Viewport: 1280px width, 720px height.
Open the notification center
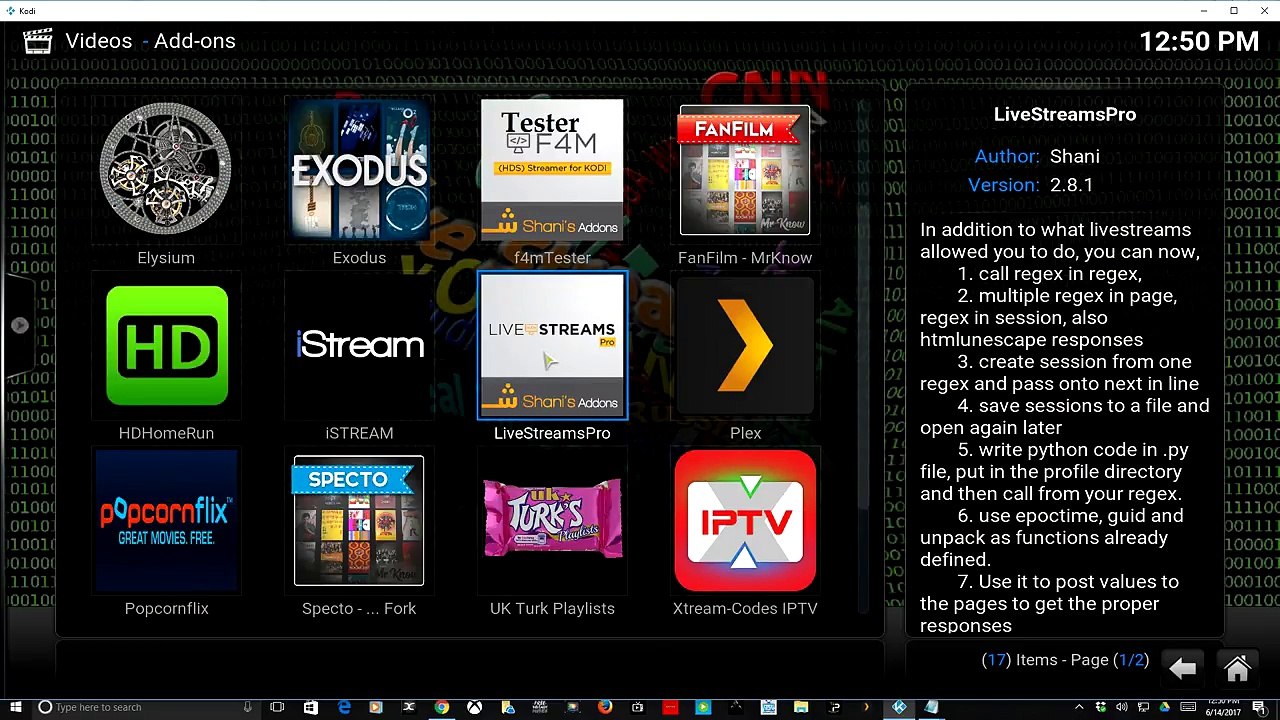[1258, 707]
